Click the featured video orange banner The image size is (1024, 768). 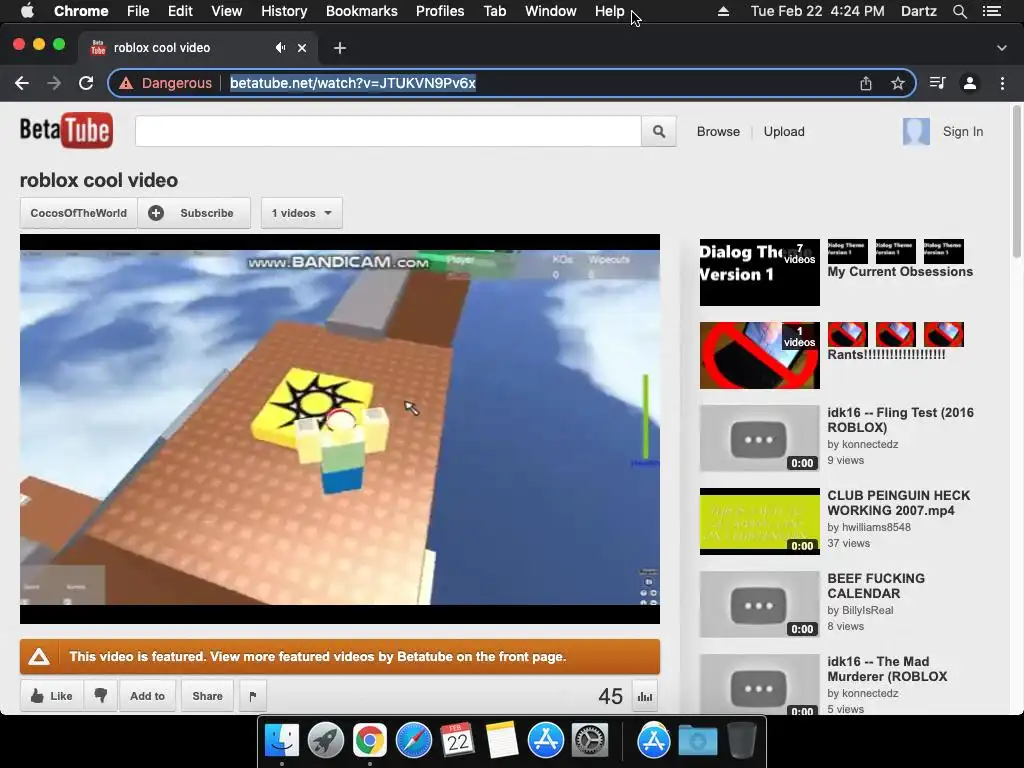pyautogui.click(x=340, y=656)
